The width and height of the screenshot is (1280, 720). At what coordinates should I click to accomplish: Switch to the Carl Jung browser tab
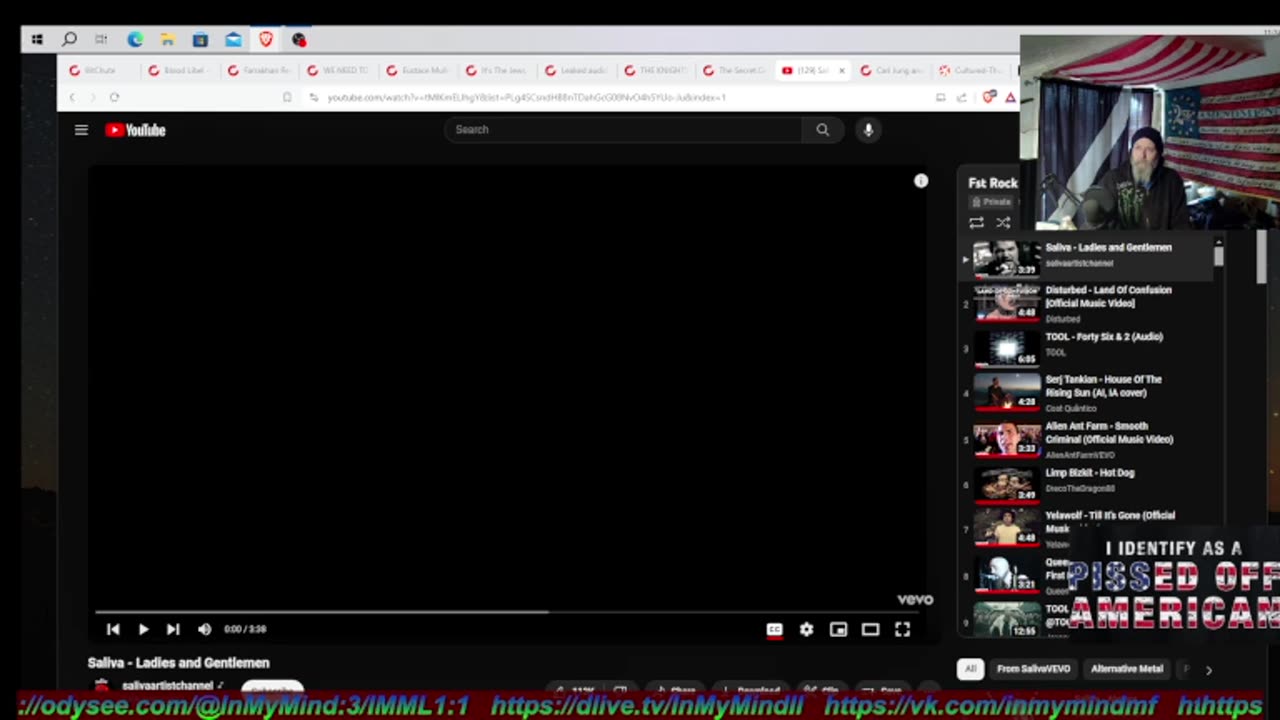pos(893,71)
